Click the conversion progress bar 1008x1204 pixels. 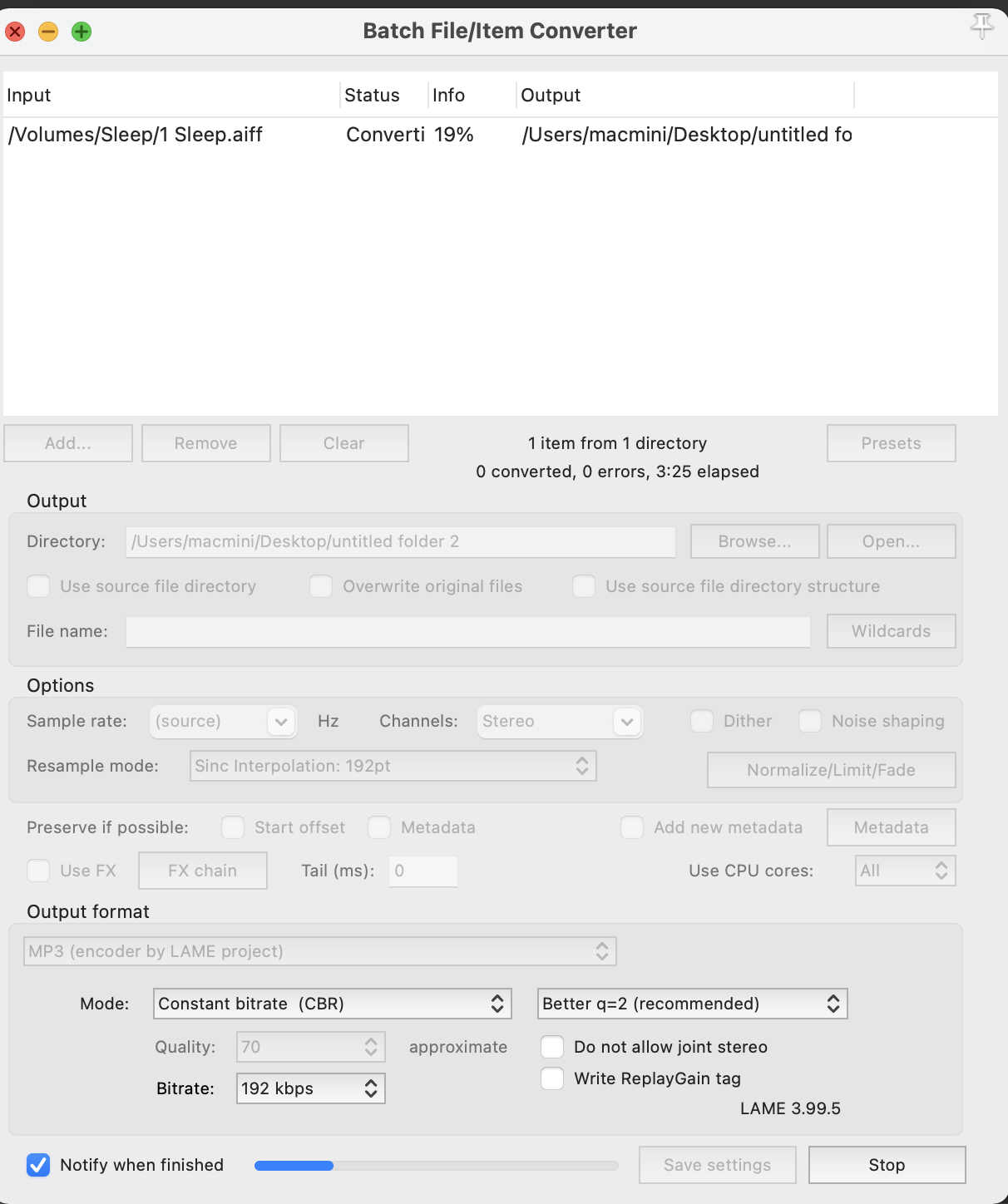436,1166
